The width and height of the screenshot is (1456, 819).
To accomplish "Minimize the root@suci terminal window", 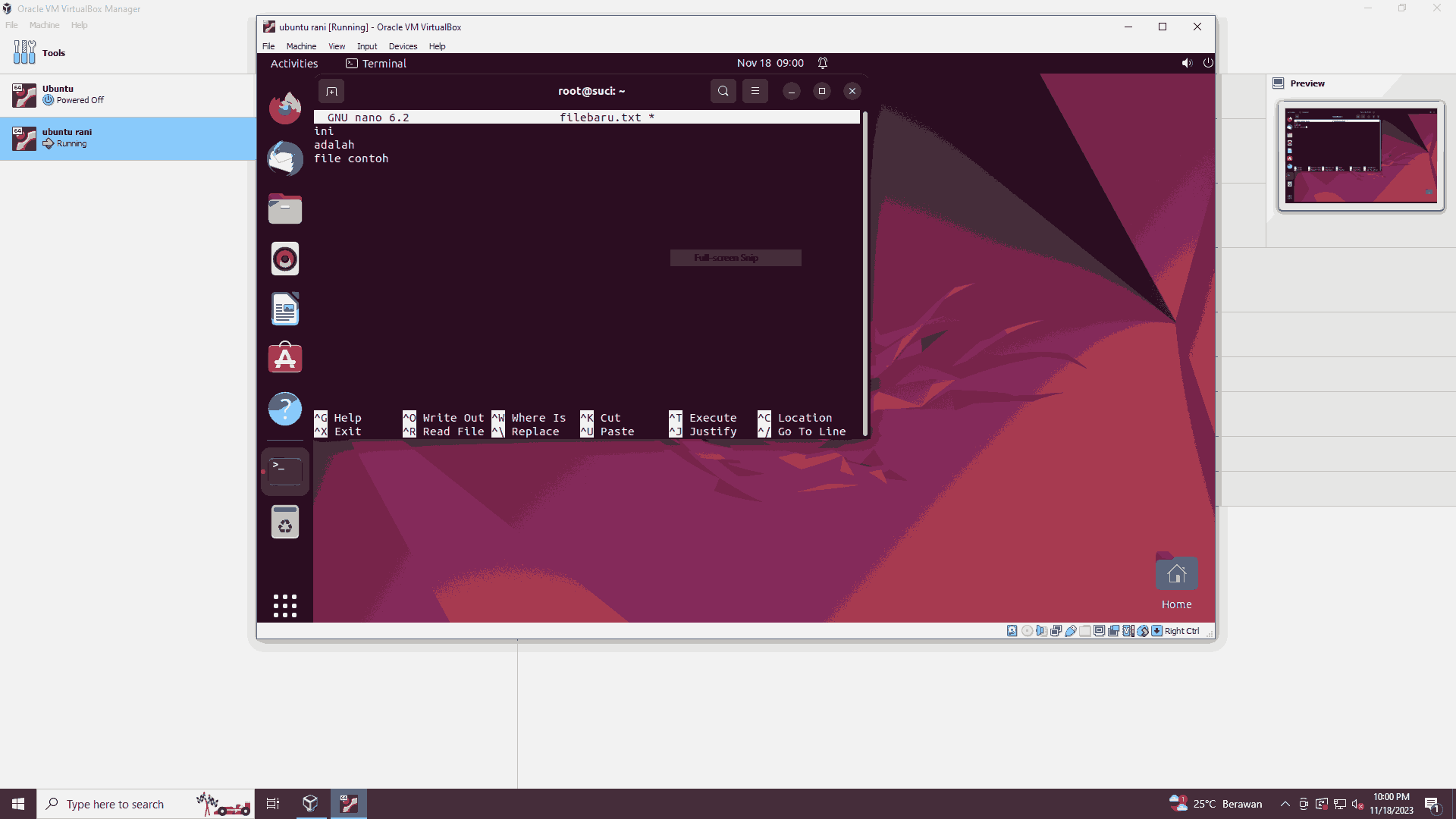I will tap(792, 91).
